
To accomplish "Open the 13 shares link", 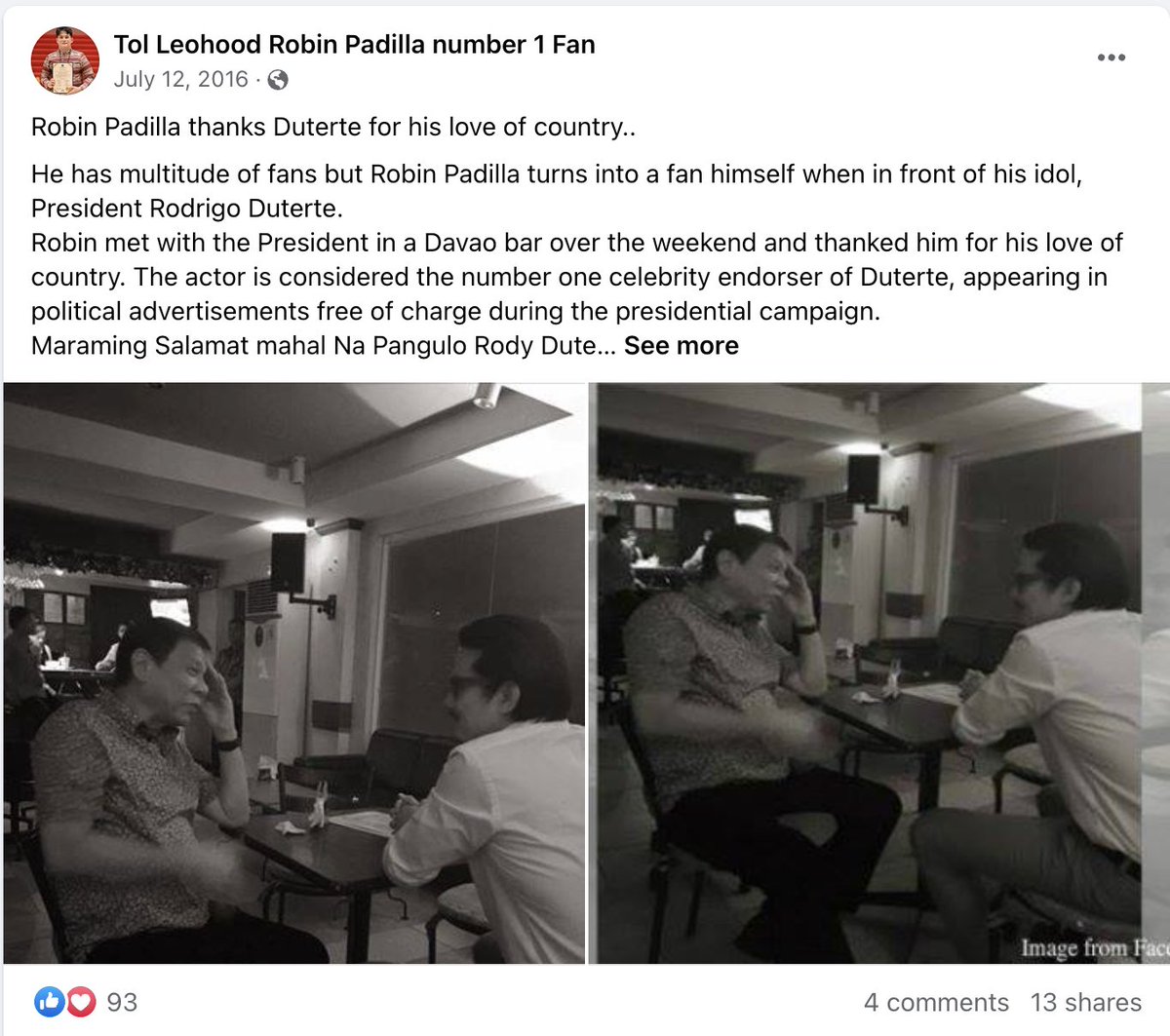I will [1086, 1002].
